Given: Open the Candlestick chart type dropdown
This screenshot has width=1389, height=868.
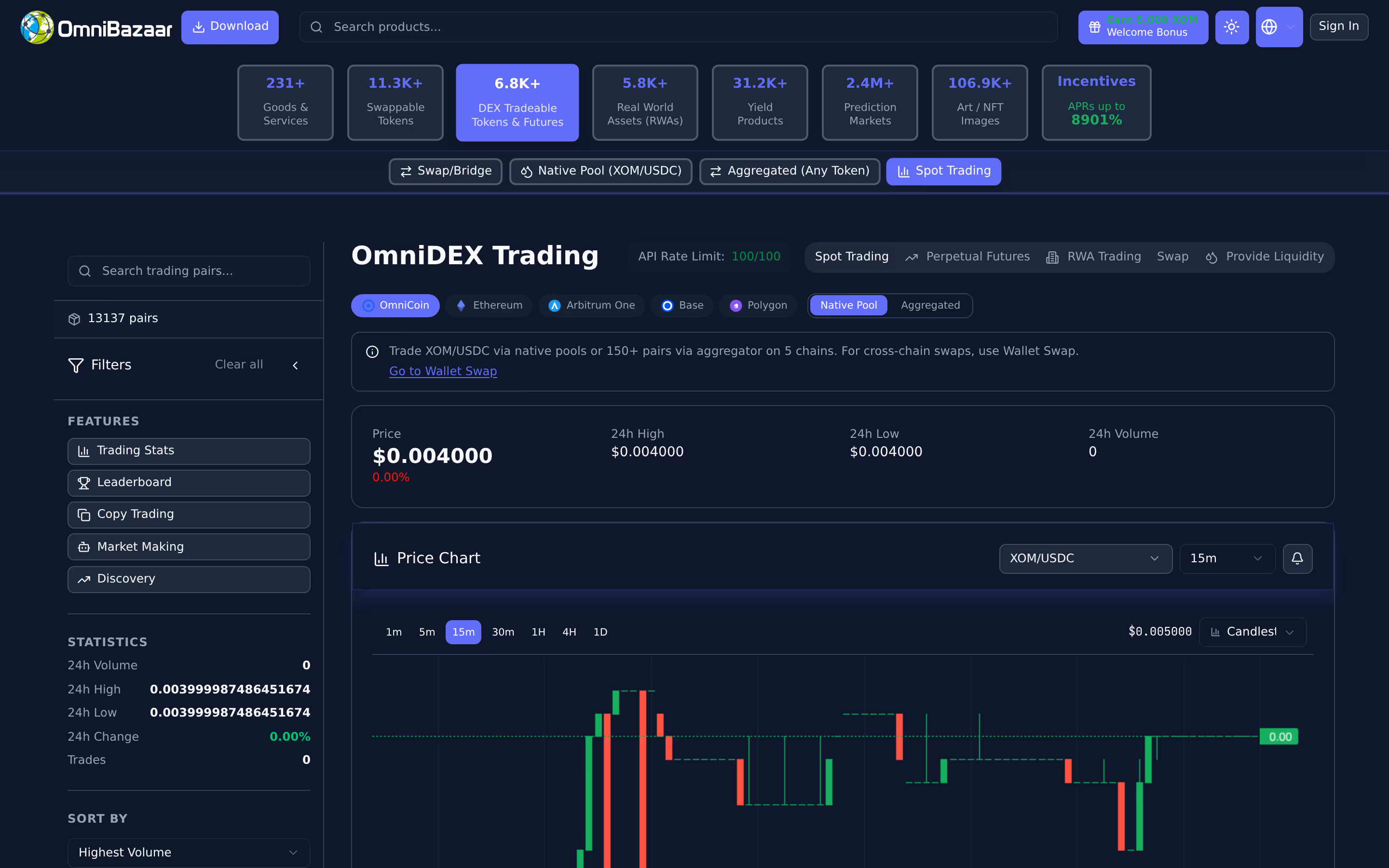Looking at the screenshot, I should click(x=1253, y=632).
